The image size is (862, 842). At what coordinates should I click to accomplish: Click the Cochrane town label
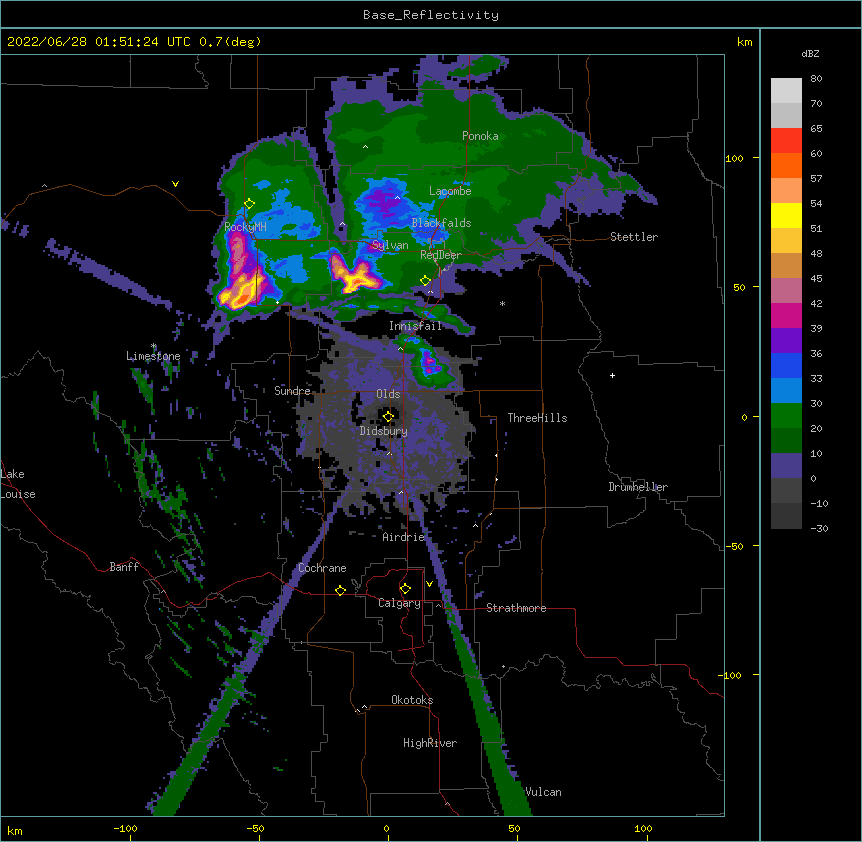[x=322, y=568]
